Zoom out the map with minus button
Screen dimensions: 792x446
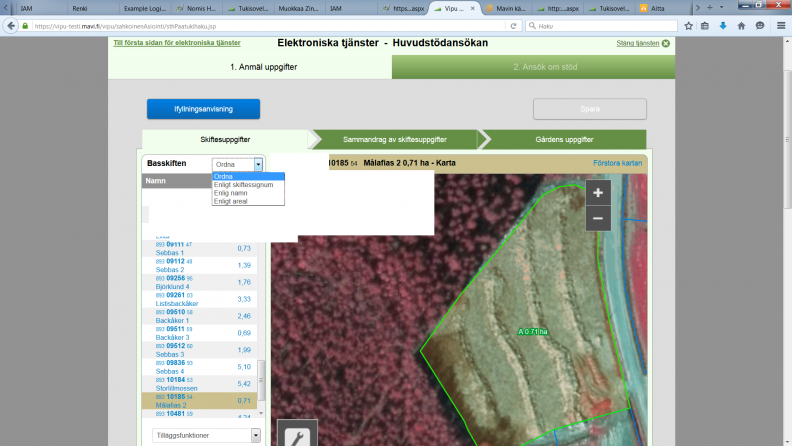click(598, 218)
